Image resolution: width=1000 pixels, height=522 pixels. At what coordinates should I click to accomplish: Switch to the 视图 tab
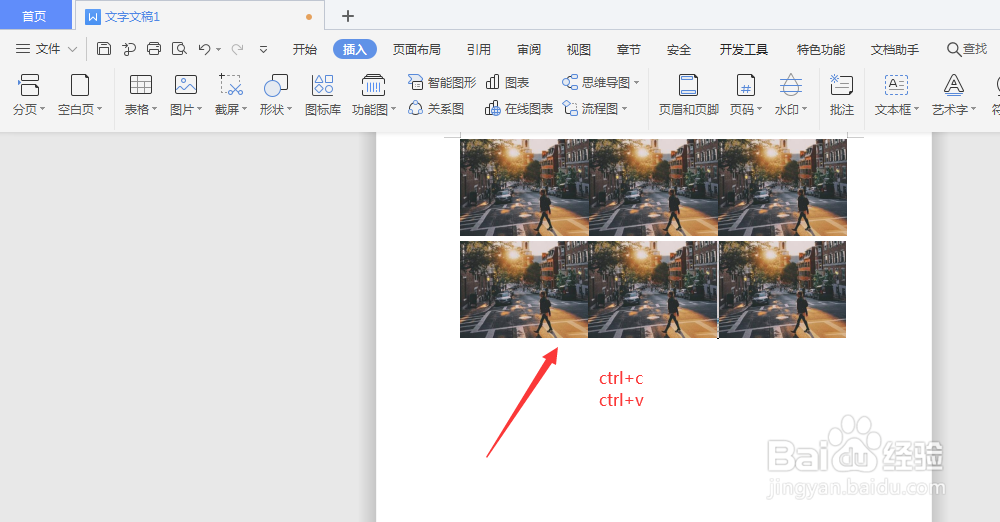click(578, 49)
